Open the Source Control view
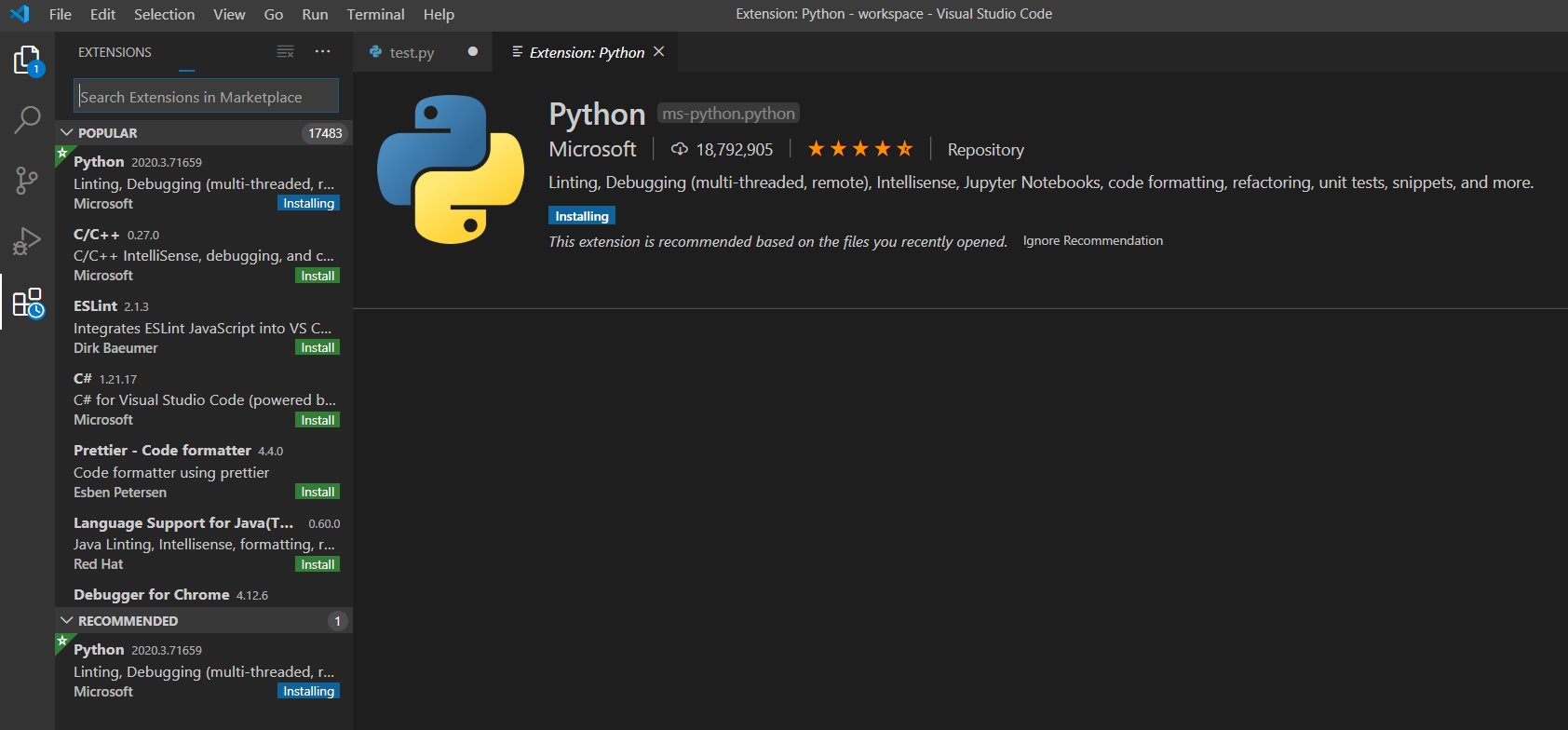This screenshot has width=1568, height=730. click(27, 180)
